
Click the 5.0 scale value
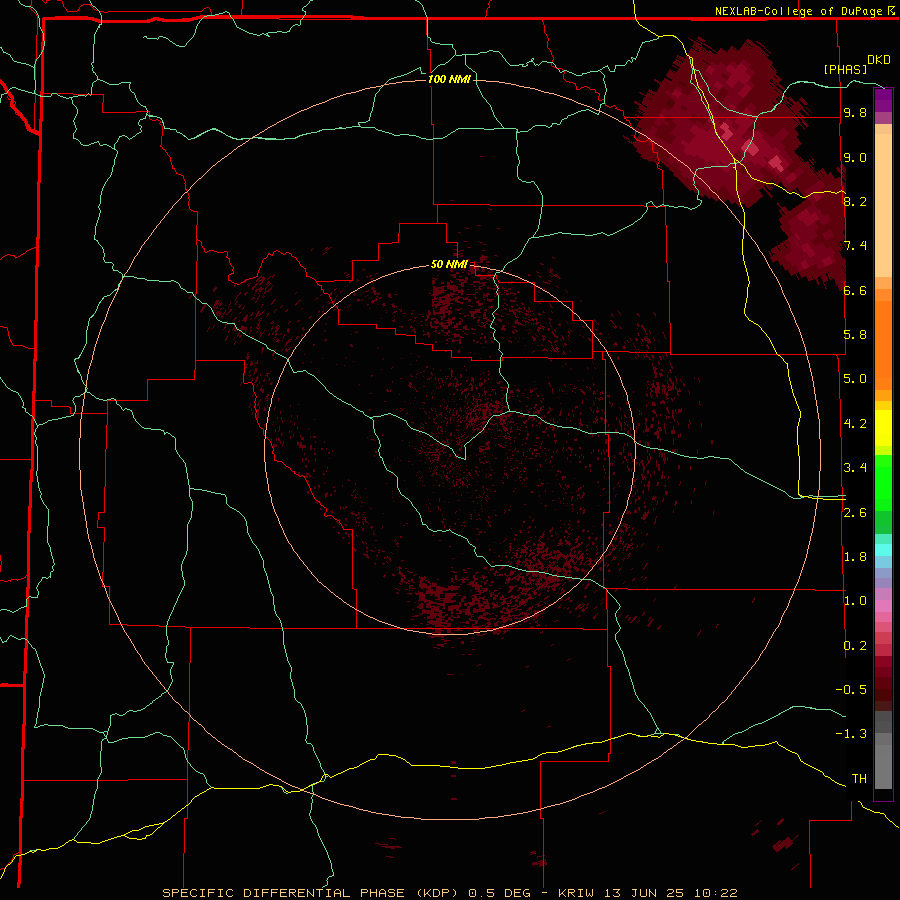tap(855, 379)
